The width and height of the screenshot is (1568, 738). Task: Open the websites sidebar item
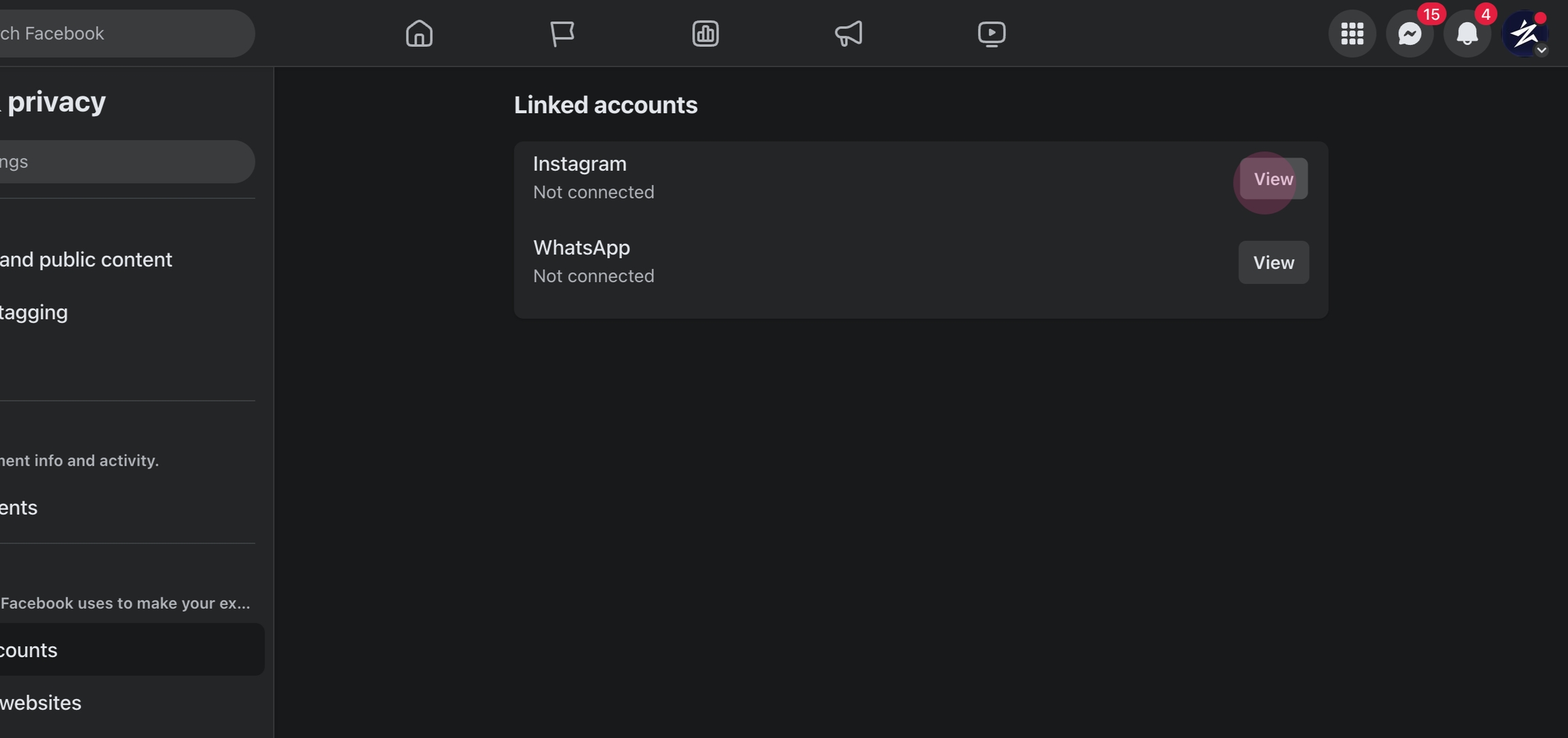[x=41, y=703]
